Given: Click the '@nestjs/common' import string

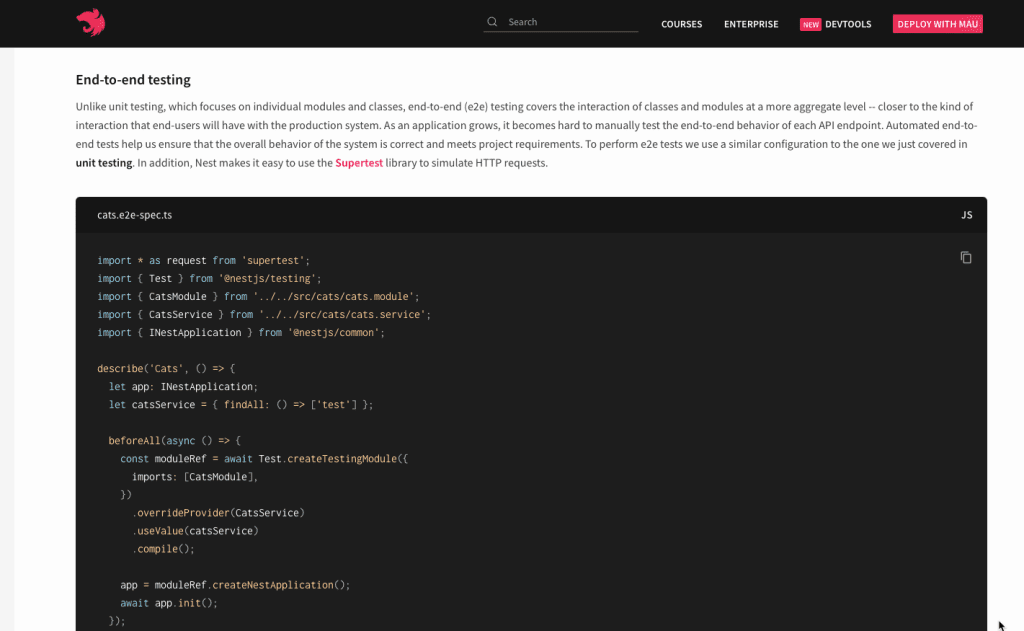Looking at the screenshot, I should click(x=333, y=332).
